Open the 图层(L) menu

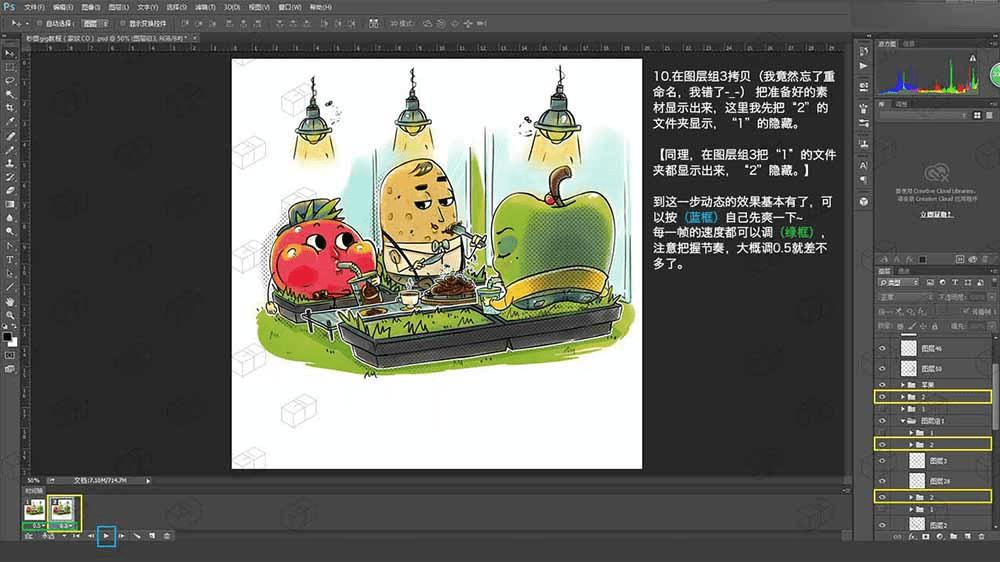(119, 7)
